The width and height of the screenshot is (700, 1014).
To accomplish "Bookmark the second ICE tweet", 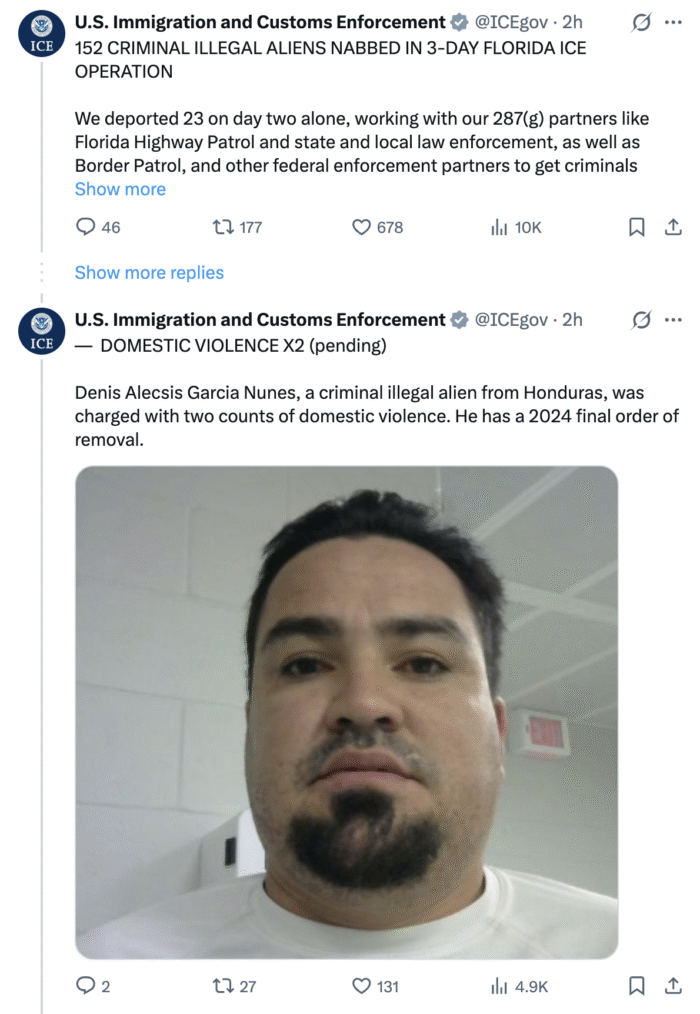I will (637, 986).
